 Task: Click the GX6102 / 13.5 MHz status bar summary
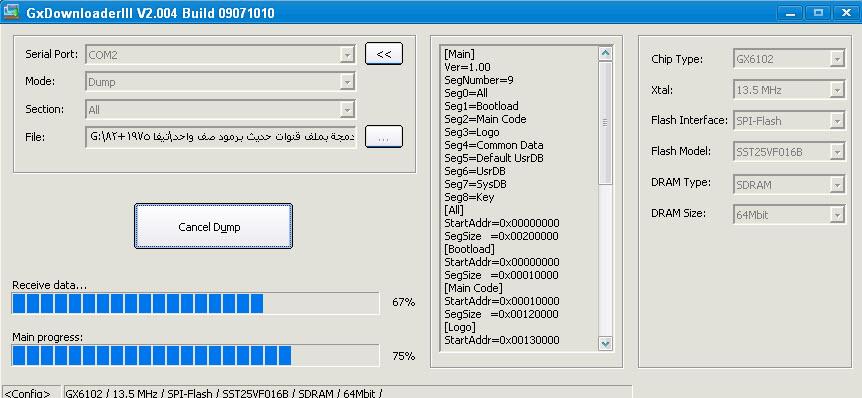click(x=224, y=393)
